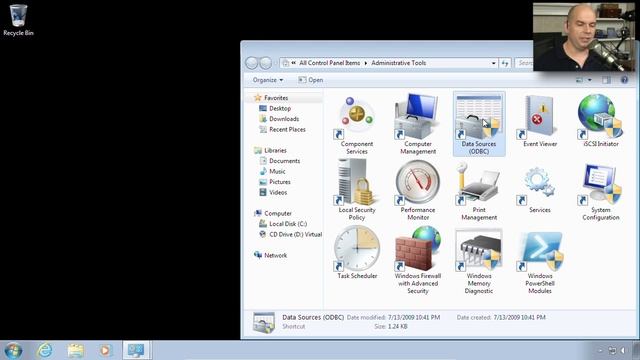Click the change view icon
This screenshot has height=360, width=640.
579,80
